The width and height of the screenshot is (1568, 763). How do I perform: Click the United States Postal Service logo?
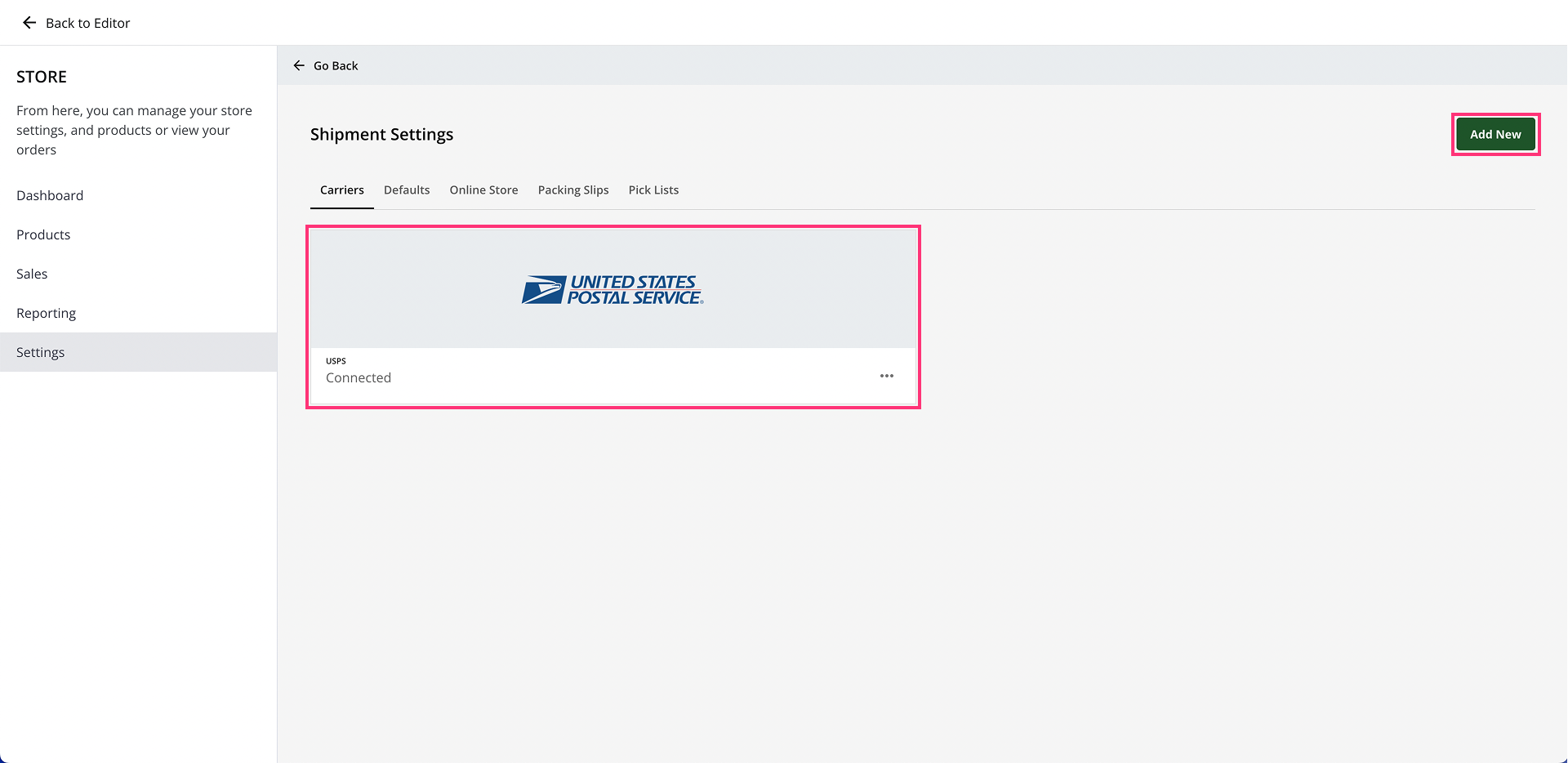(x=612, y=289)
